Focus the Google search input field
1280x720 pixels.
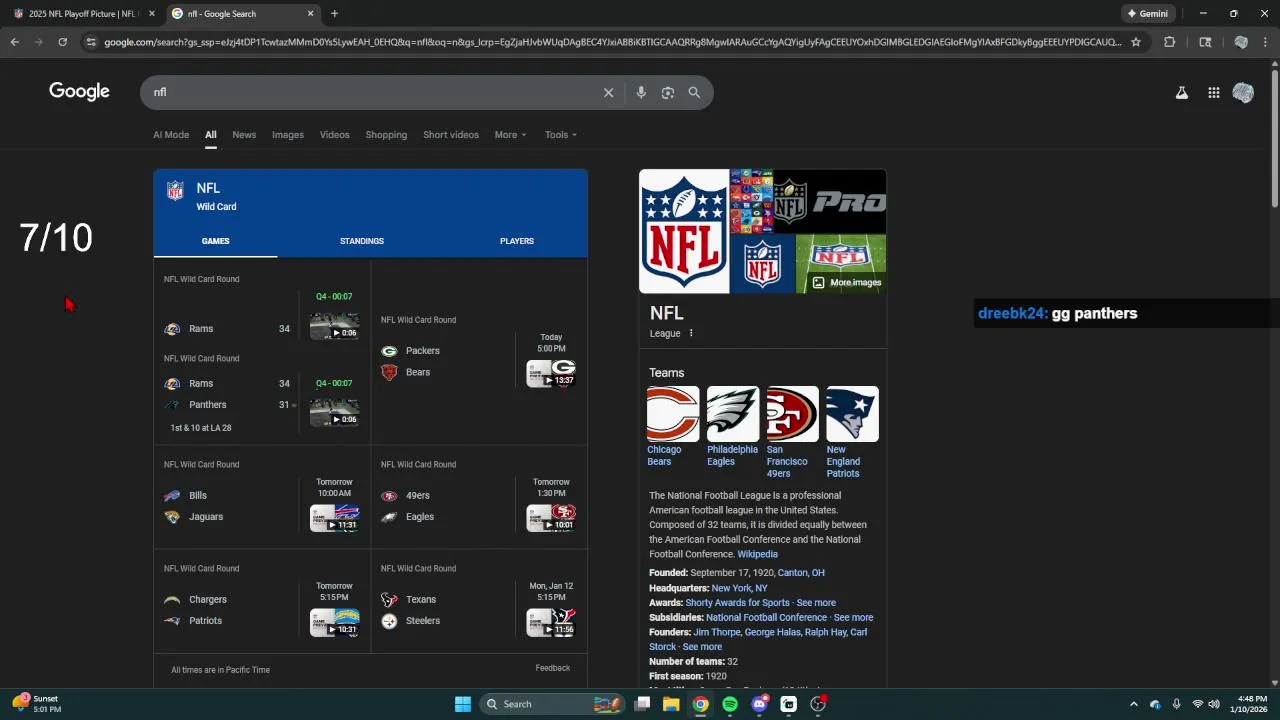pos(375,92)
